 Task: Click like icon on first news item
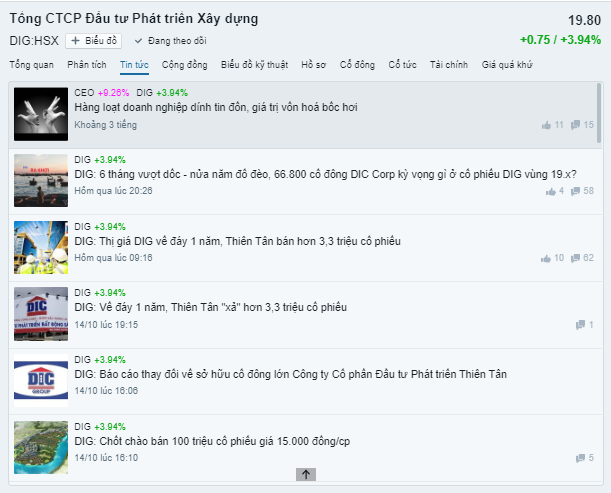tap(546, 125)
